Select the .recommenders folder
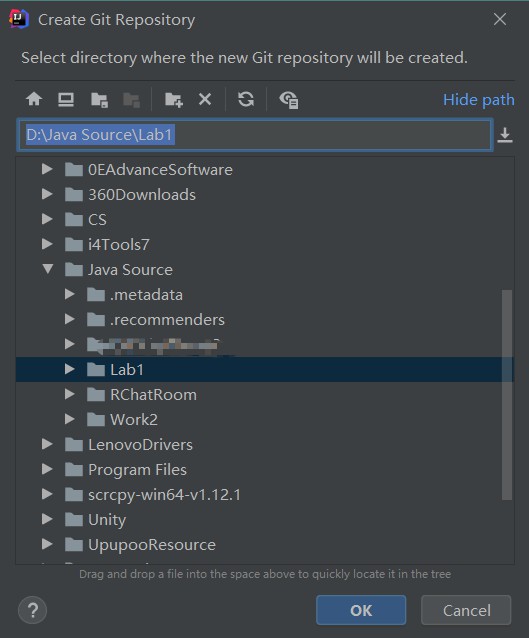This screenshot has height=638, width=529. pos(156,320)
